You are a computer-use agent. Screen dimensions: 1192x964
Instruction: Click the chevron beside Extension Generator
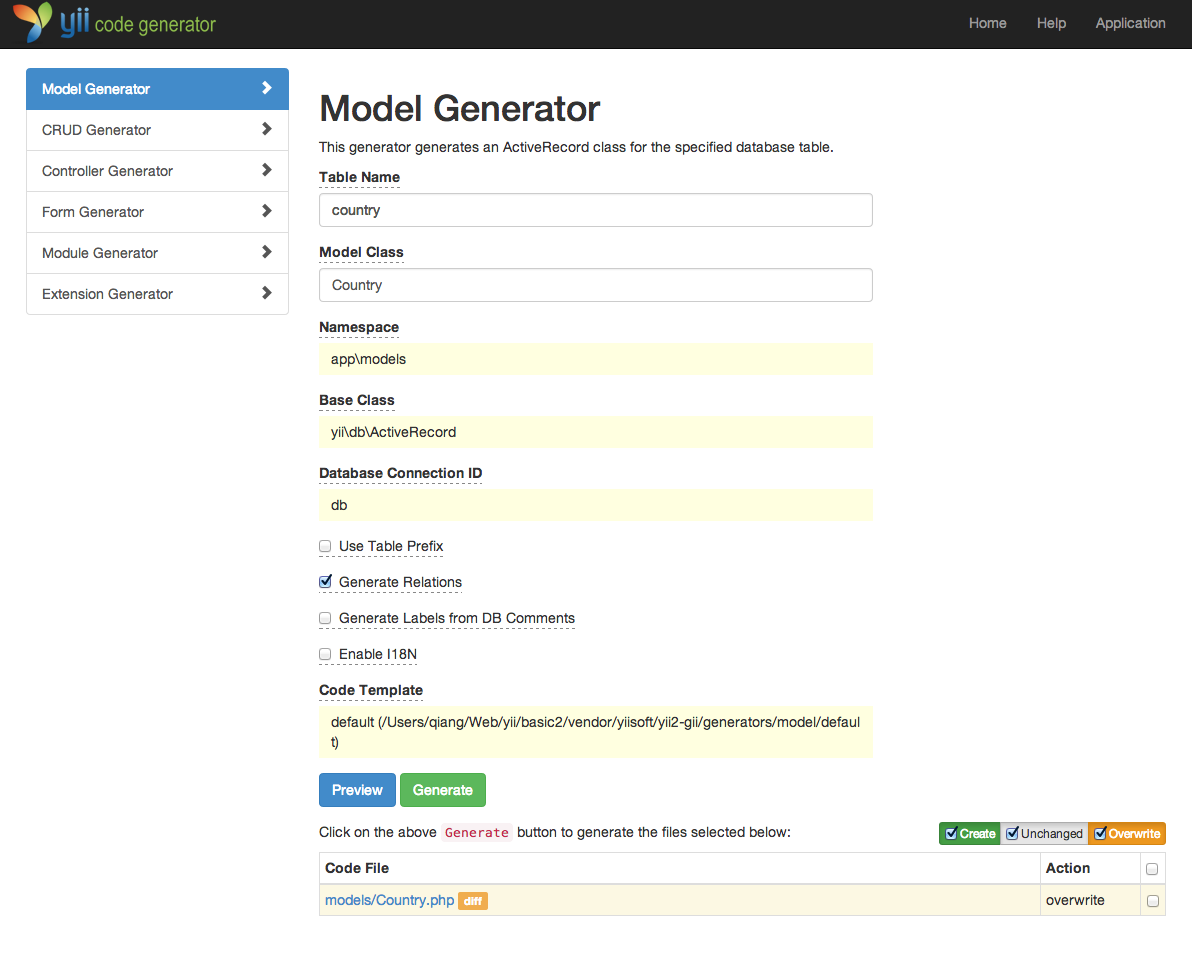pyautogui.click(x=266, y=293)
